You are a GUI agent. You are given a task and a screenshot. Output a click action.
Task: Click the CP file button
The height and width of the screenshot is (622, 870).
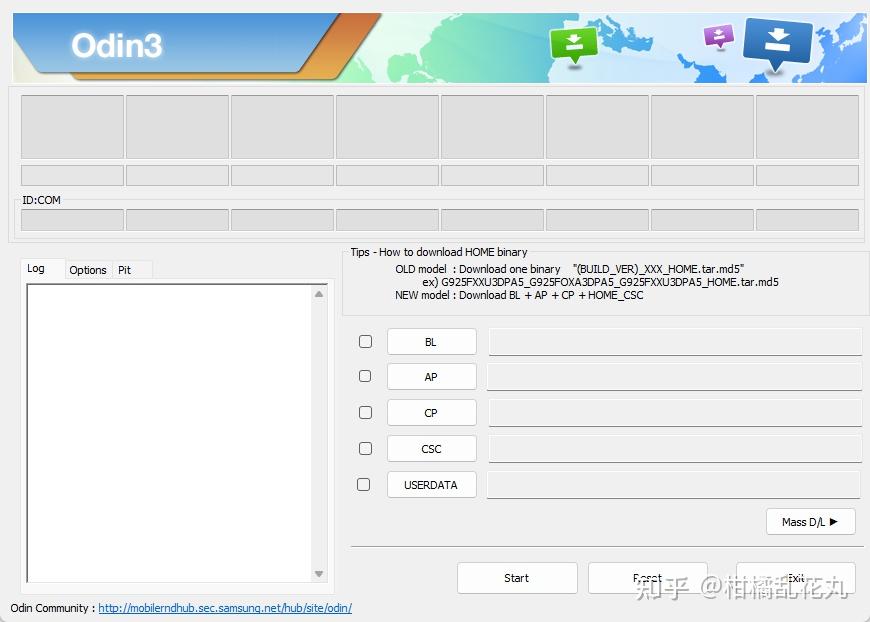(x=432, y=413)
